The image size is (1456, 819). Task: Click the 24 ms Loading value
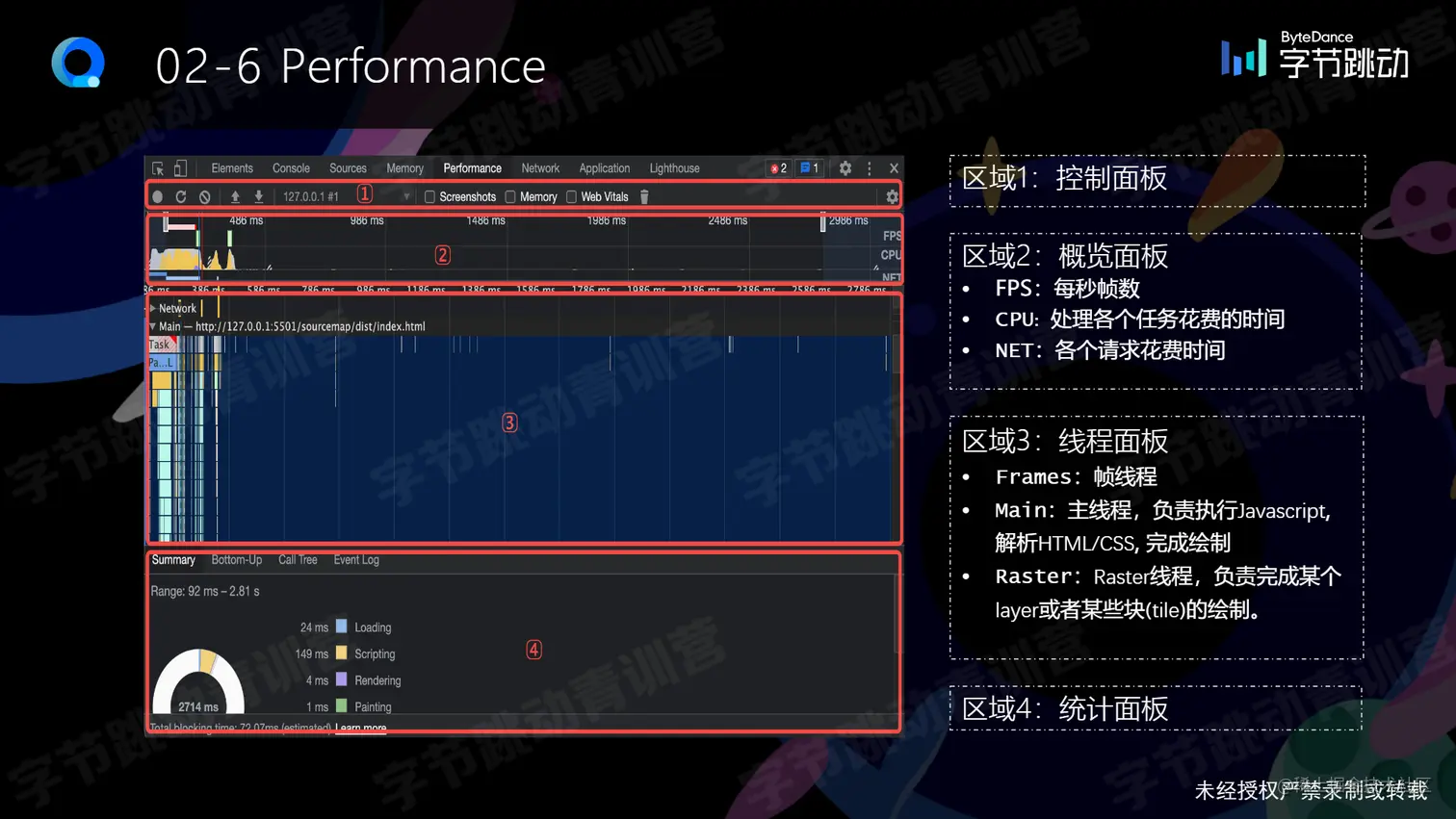pyautogui.click(x=314, y=627)
